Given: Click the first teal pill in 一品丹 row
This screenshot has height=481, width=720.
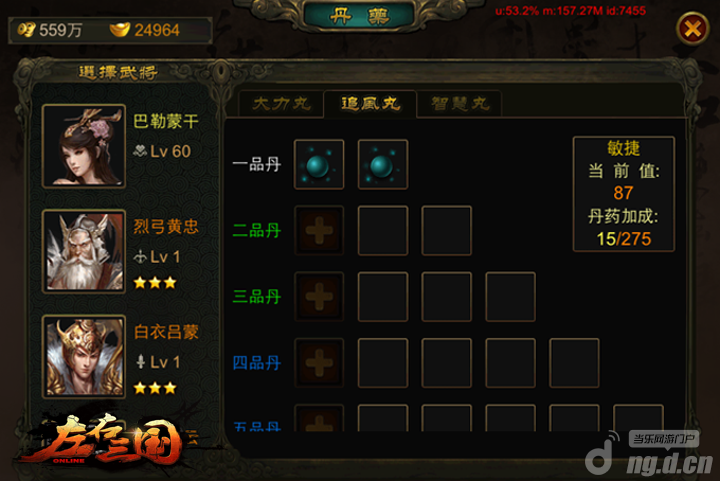Looking at the screenshot, I should (x=319, y=164).
